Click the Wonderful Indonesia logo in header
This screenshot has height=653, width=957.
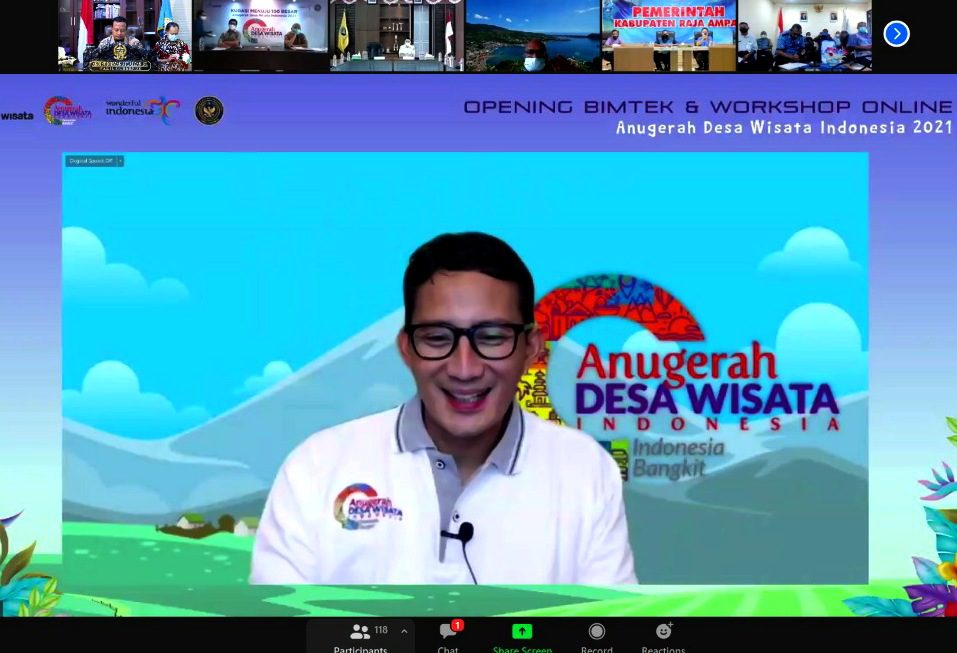point(143,110)
